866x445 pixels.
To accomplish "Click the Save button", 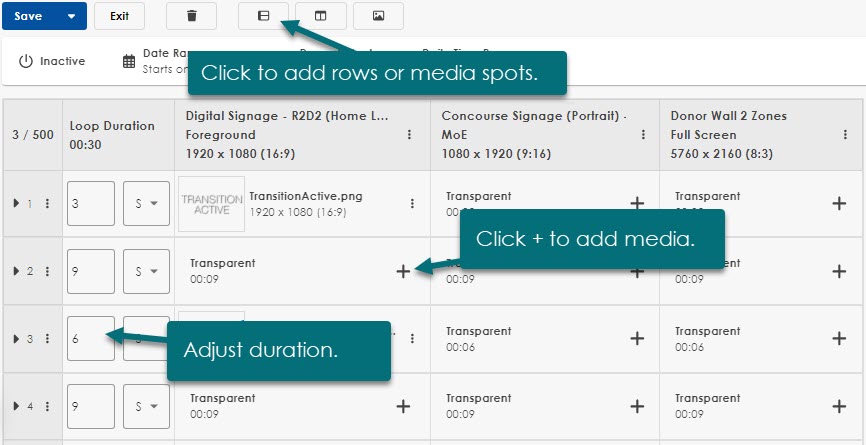I will [29, 16].
